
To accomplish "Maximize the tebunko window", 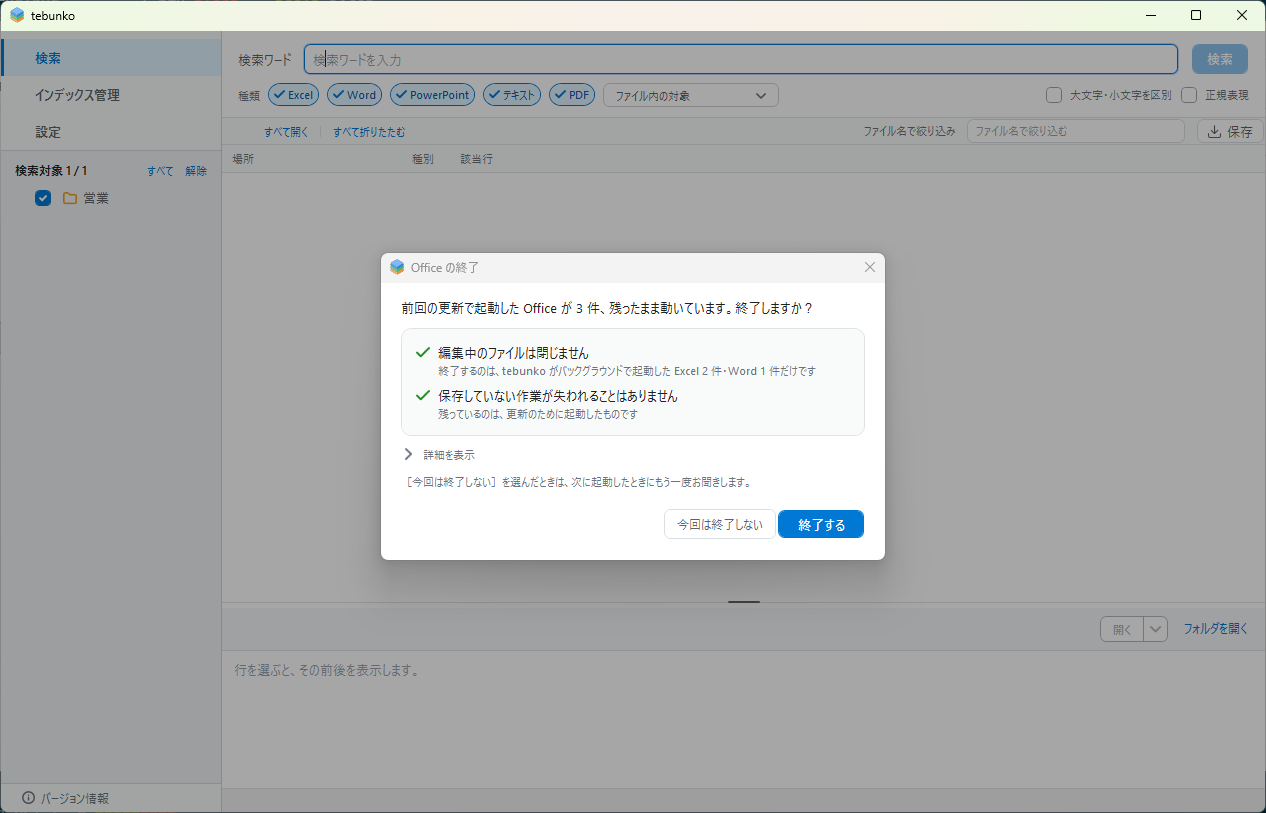I will tap(1196, 15).
